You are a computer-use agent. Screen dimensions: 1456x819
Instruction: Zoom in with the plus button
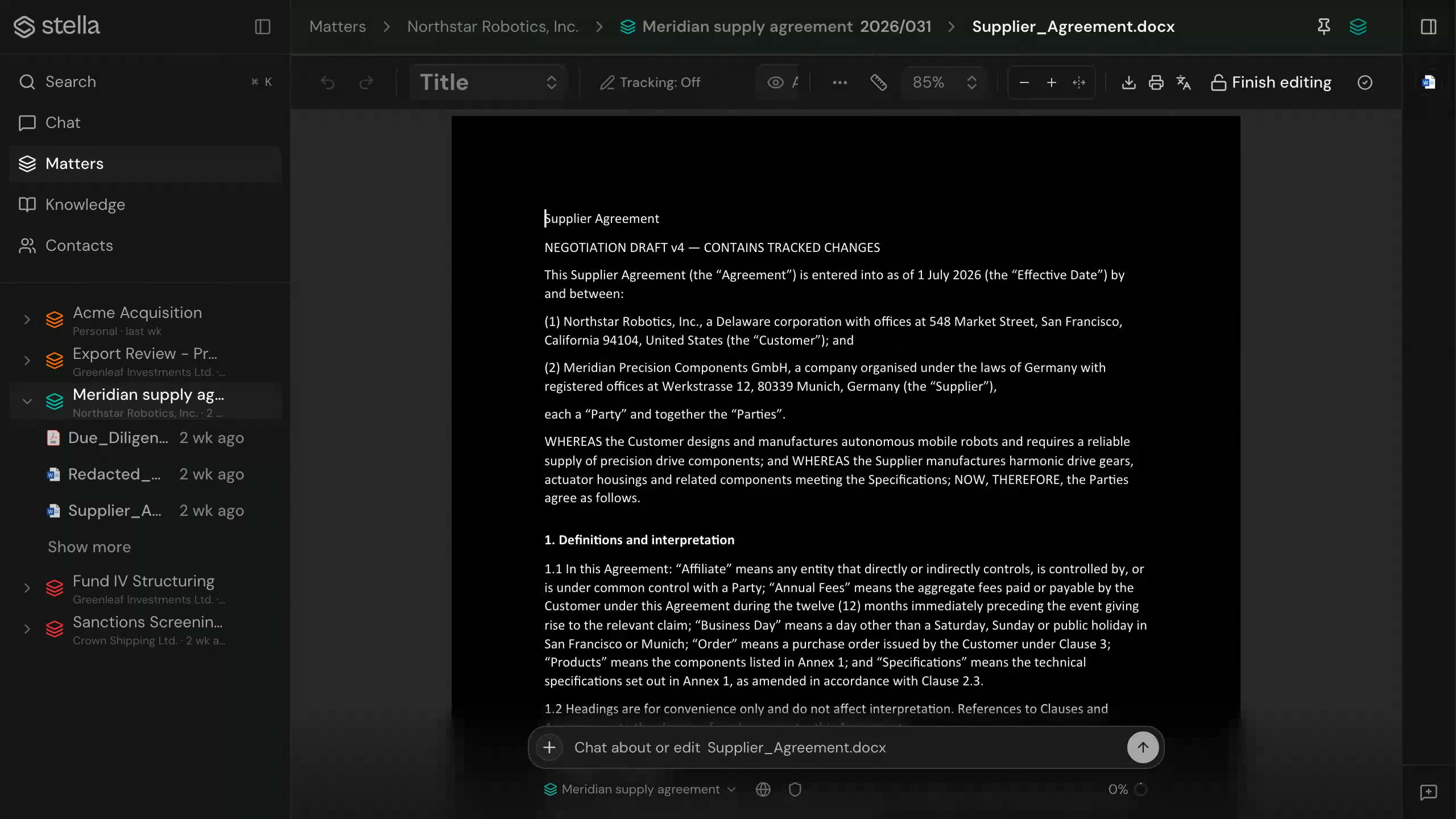[x=1051, y=83]
